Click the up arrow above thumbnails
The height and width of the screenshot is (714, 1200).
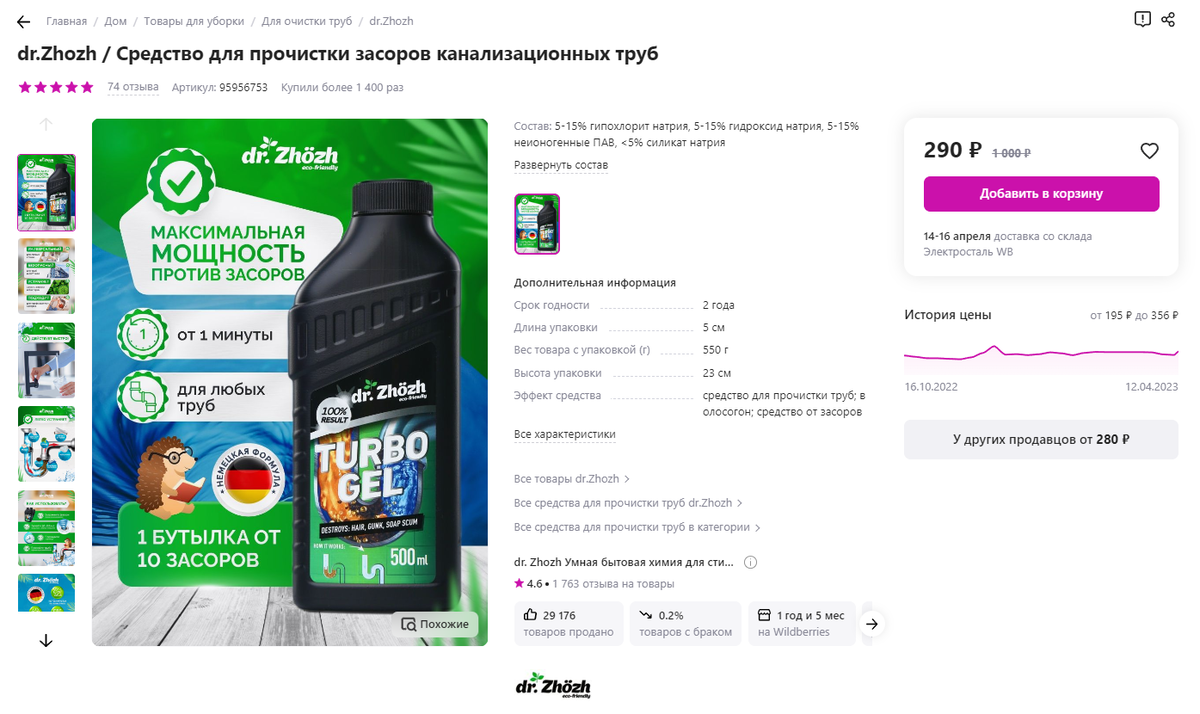click(x=46, y=125)
